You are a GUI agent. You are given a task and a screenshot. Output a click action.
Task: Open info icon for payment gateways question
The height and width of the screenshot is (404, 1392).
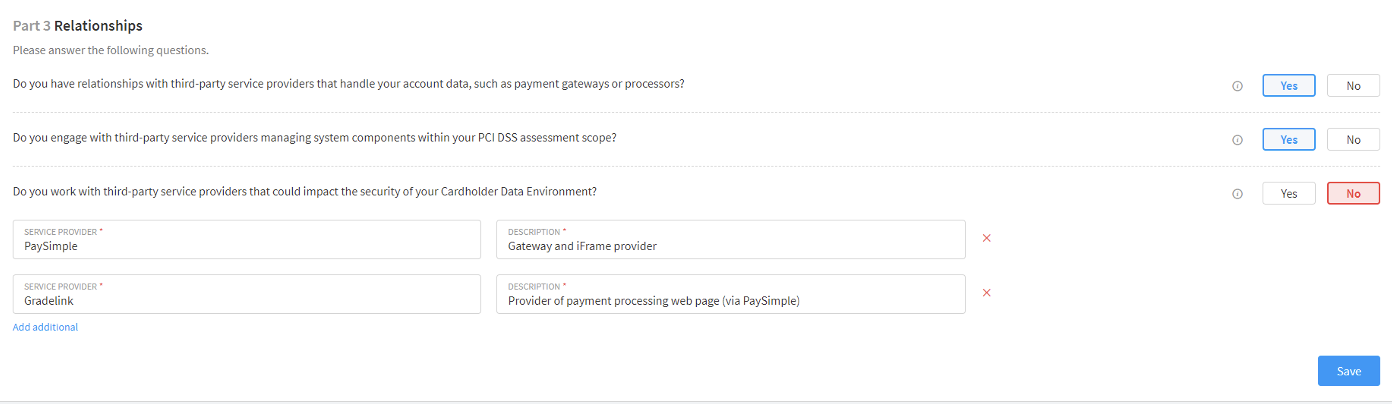tap(1237, 86)
